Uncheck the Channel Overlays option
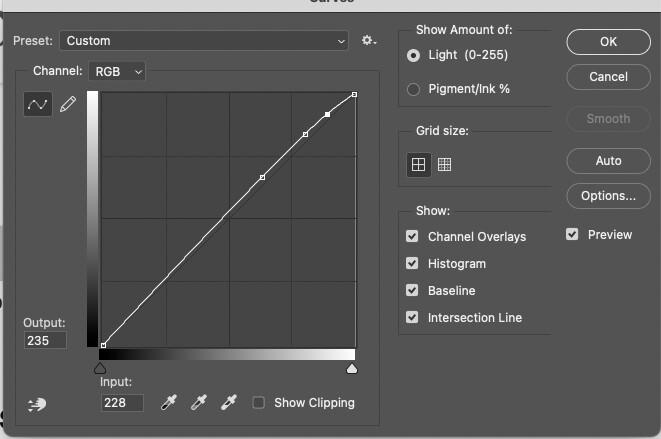This screenshot has height=439, width=661. [412, 237]
